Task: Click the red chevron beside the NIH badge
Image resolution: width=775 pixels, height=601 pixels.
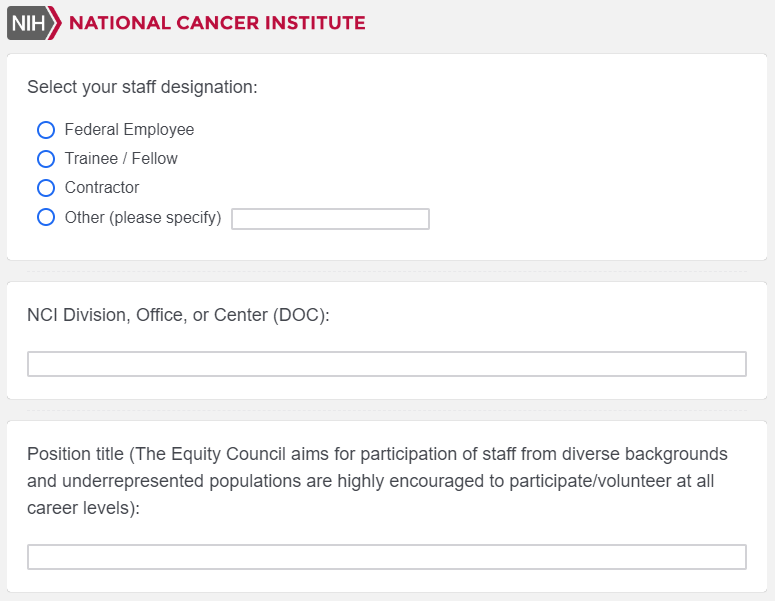Action: pos(55,23)
